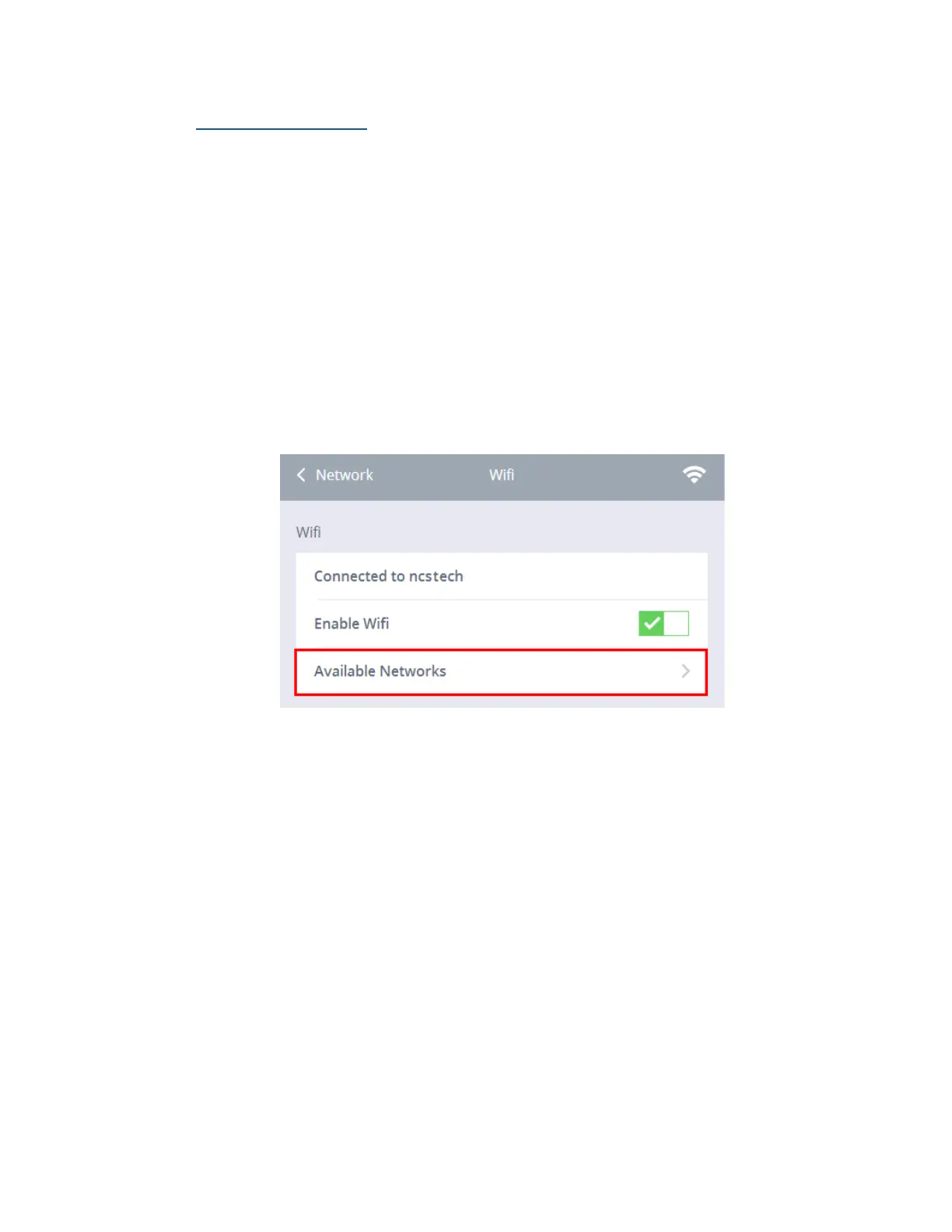Click the green checkmark on the toggle

click(652, 623)
